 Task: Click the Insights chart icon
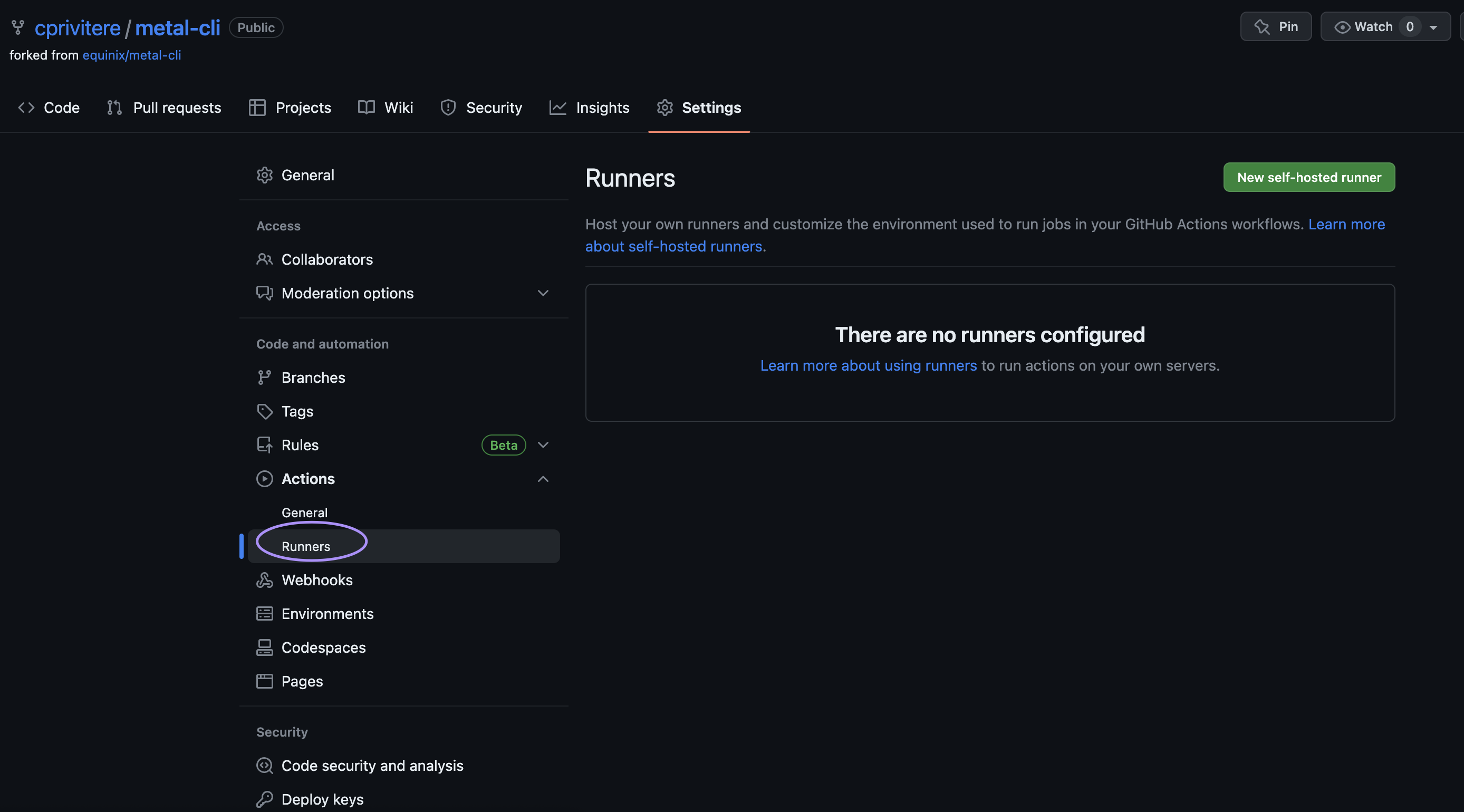tap(557, 107)
